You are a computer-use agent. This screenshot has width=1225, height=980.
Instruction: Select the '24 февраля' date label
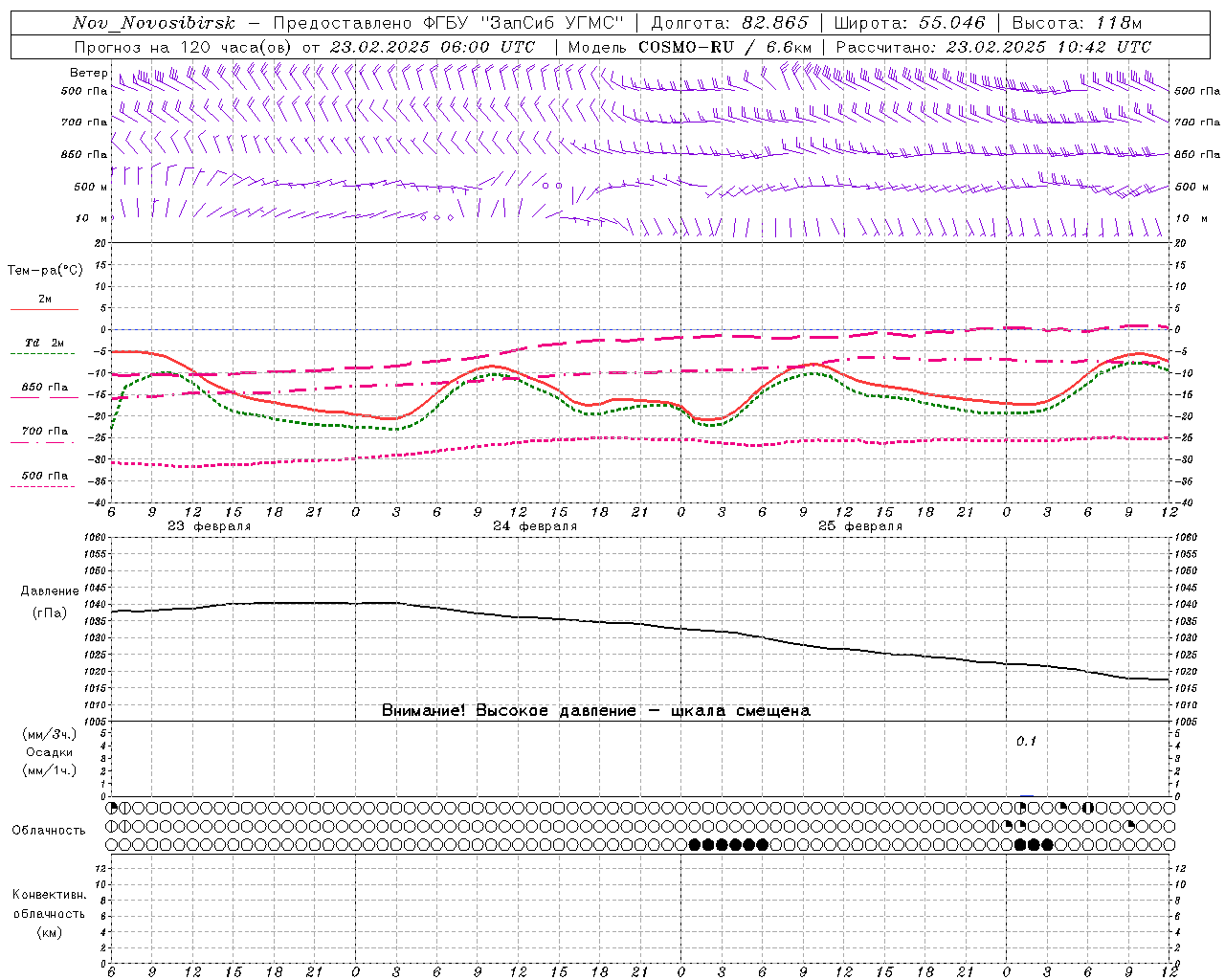pyautogui.click(x=535, y=526)
